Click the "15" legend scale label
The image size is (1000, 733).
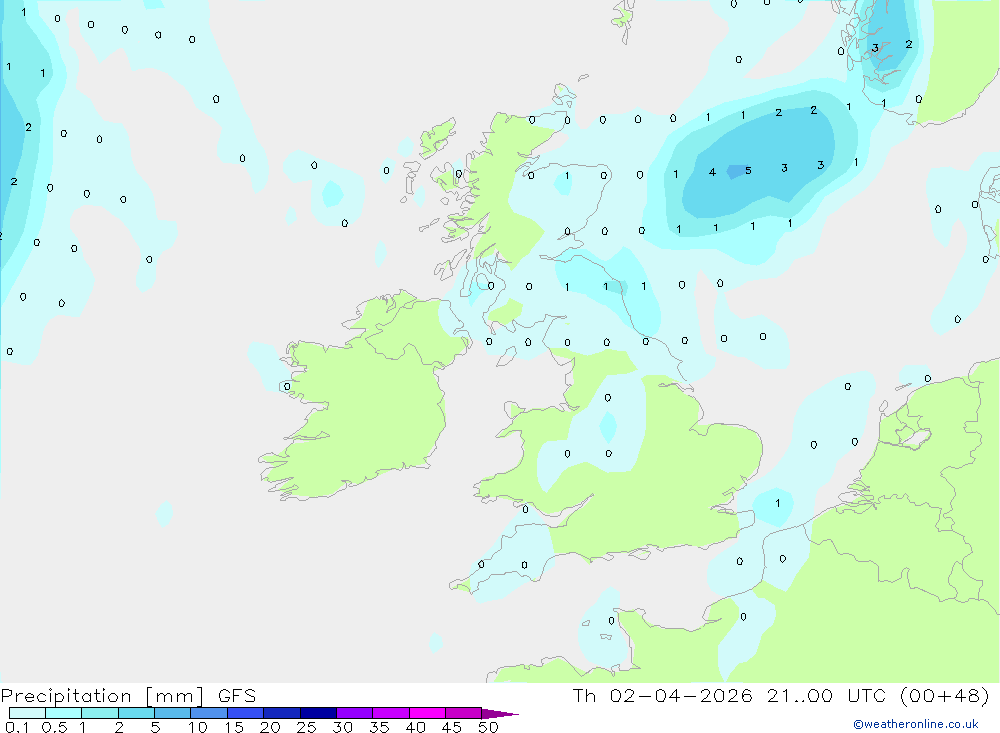tap(233, 727)
